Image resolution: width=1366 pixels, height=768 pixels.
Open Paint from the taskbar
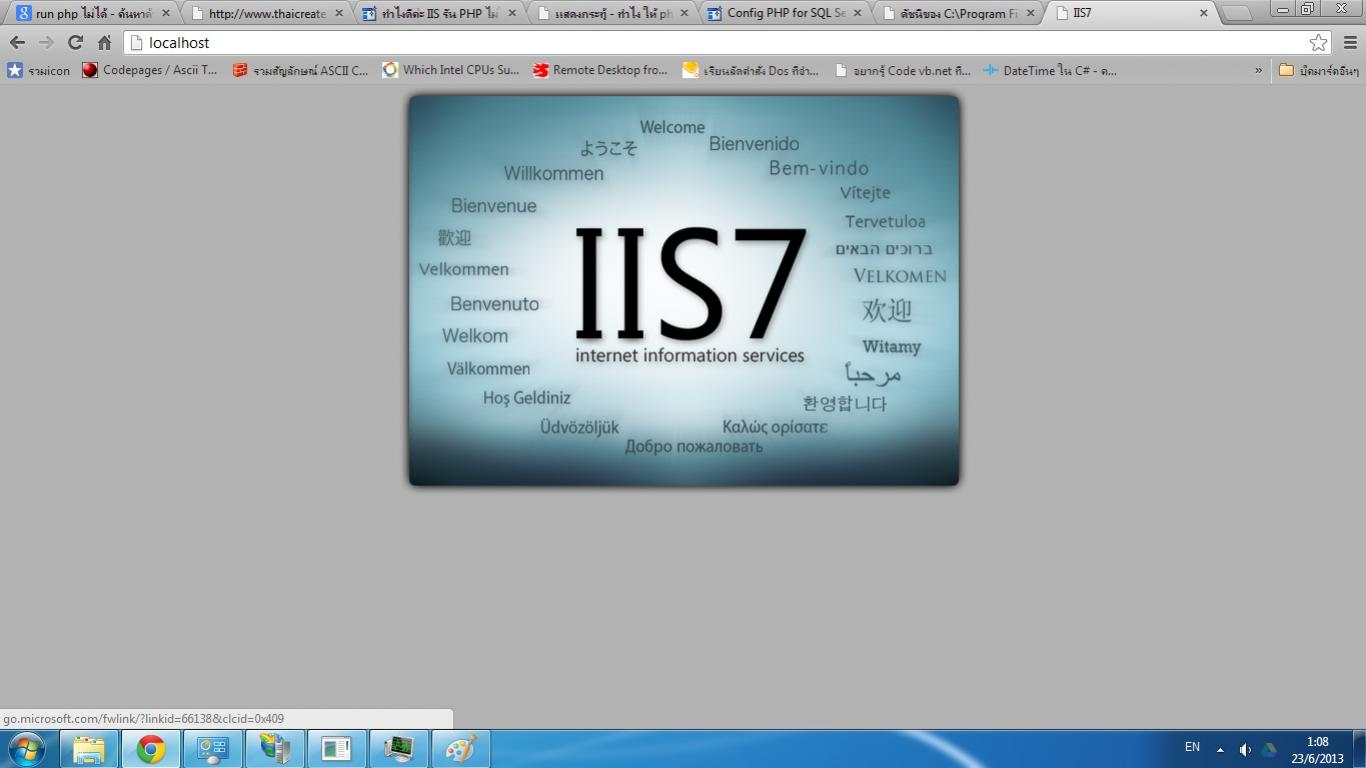coord(461,749)
